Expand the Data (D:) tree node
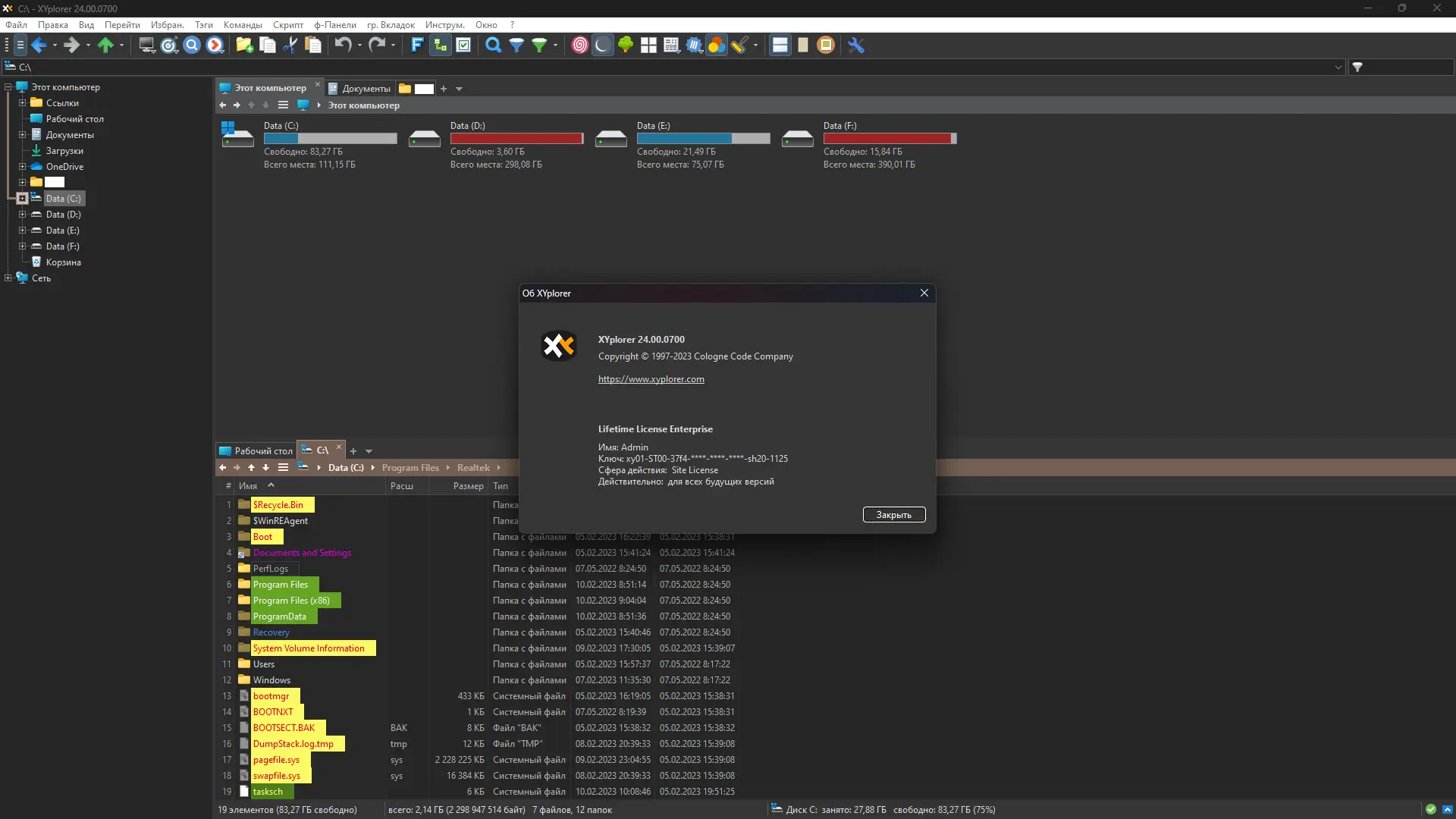This screenshot has width=1456, height=819. click(22, 215)
